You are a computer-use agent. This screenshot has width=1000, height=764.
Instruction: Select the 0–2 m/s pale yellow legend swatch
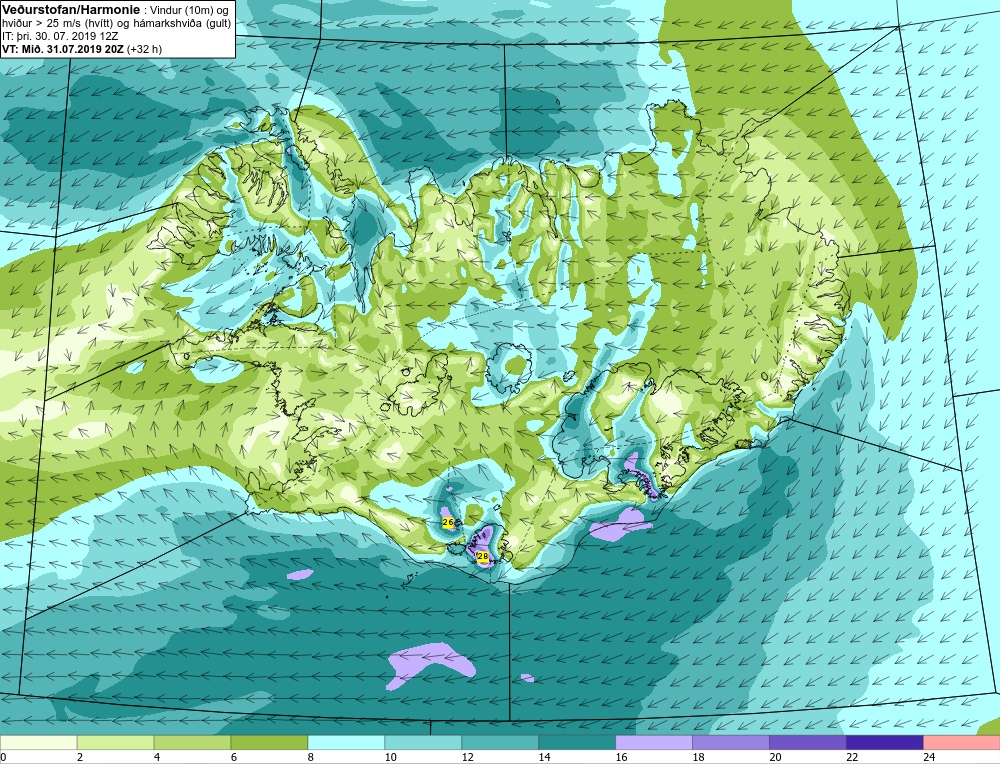[x=39, y=743]
